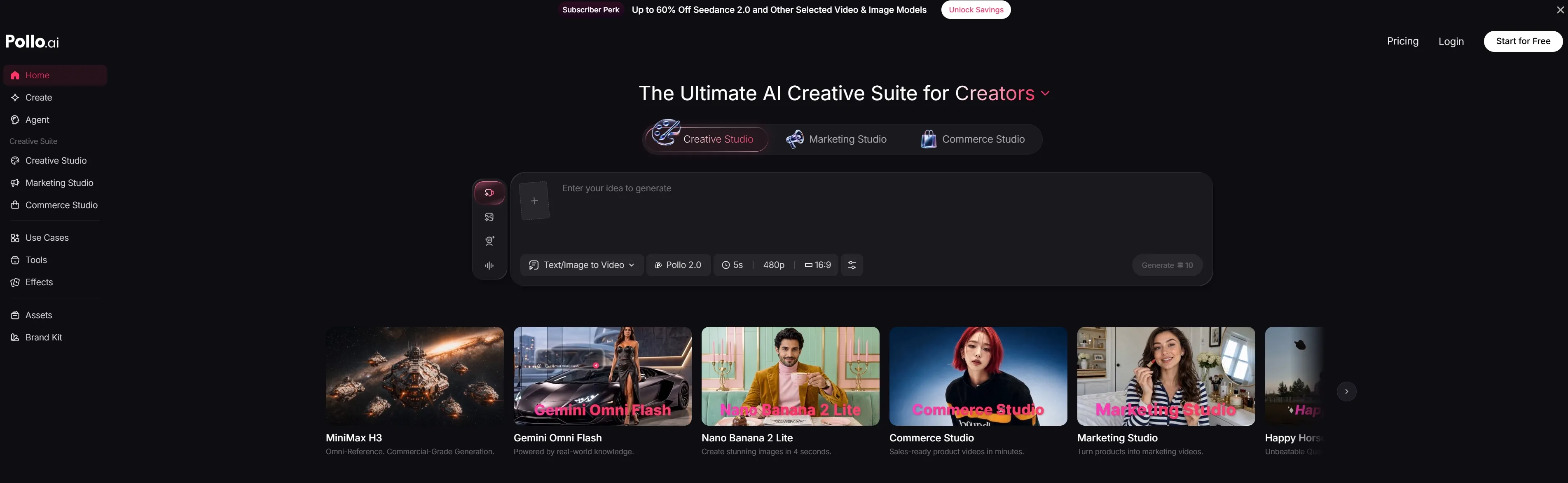This screenshot has height=483, width=1568.
Task: Open the Nano Banana 2 Lite thumbnail
Action: (790, 376)
